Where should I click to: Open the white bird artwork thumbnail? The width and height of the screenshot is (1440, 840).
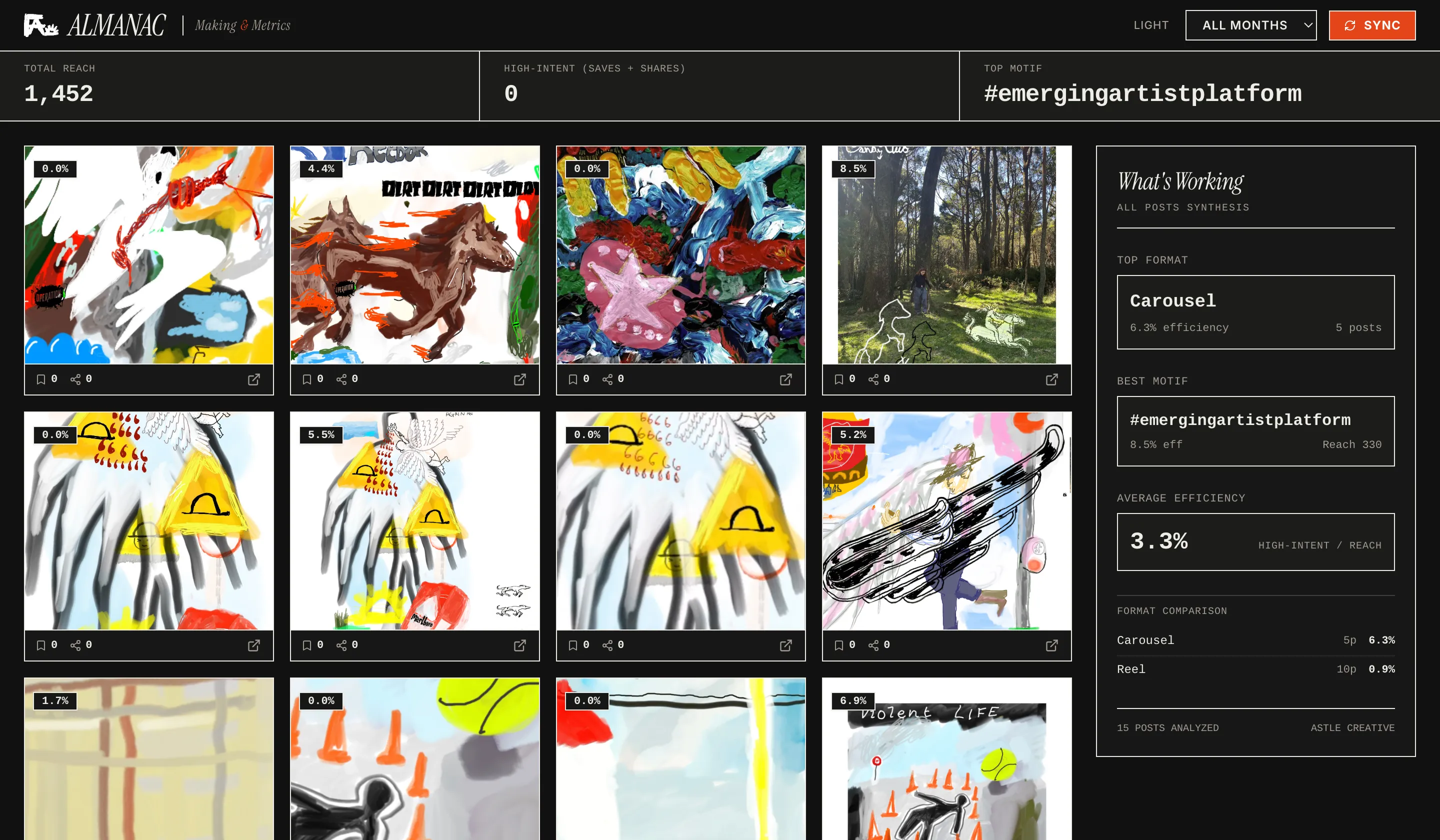coord(149,255)
